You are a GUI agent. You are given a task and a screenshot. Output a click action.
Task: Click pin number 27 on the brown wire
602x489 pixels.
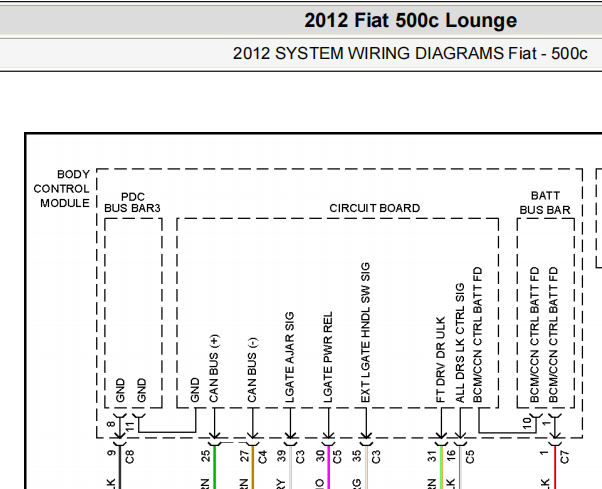[244, 456]
